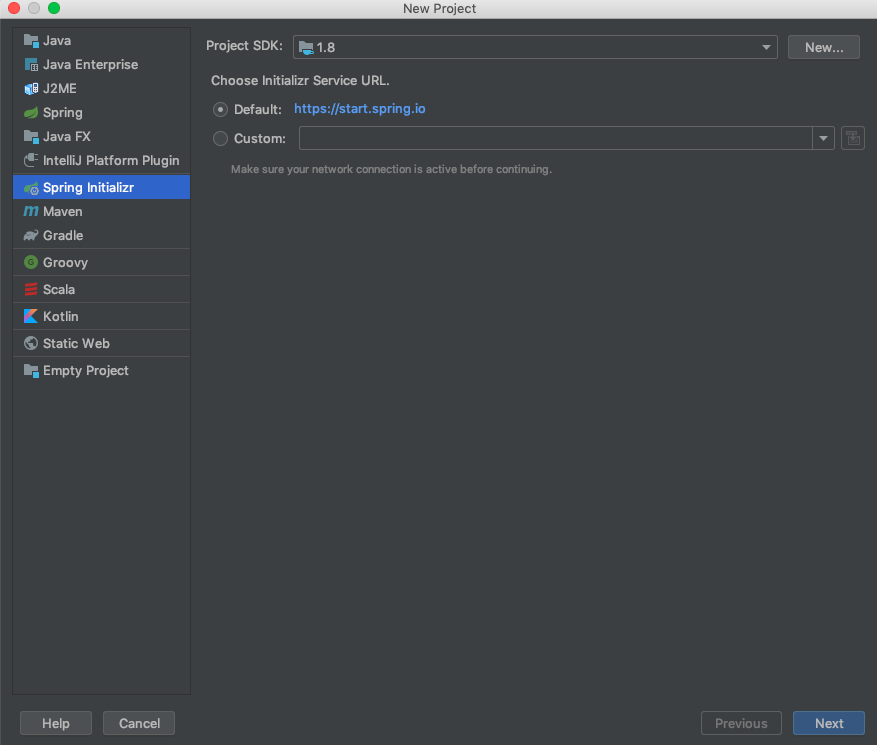This screenshot has height=745, width=877.
Task: Click the Spring leaf icon
Action: click(x=31, y=113)
